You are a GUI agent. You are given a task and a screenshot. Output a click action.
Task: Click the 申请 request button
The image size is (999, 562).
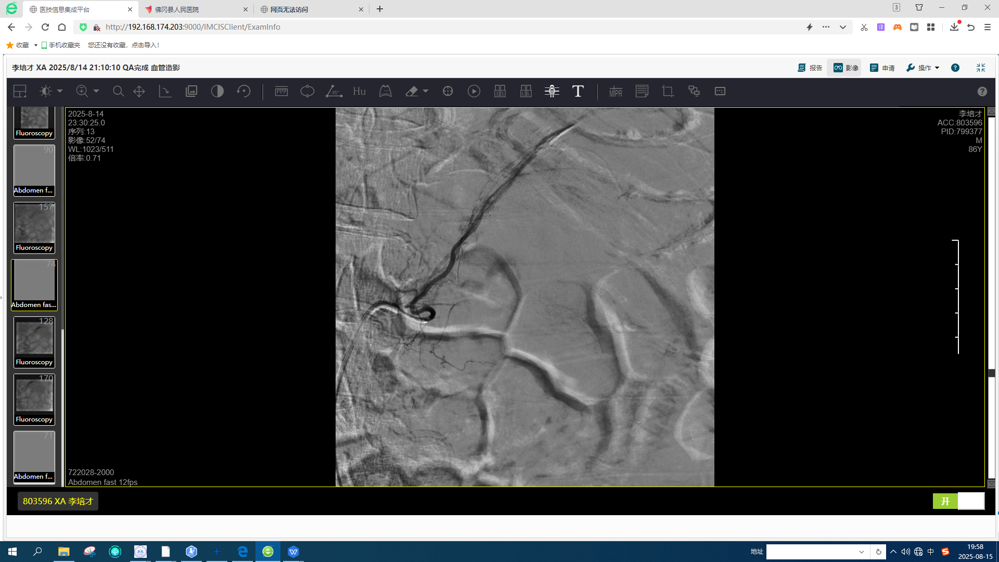point(882,68)
